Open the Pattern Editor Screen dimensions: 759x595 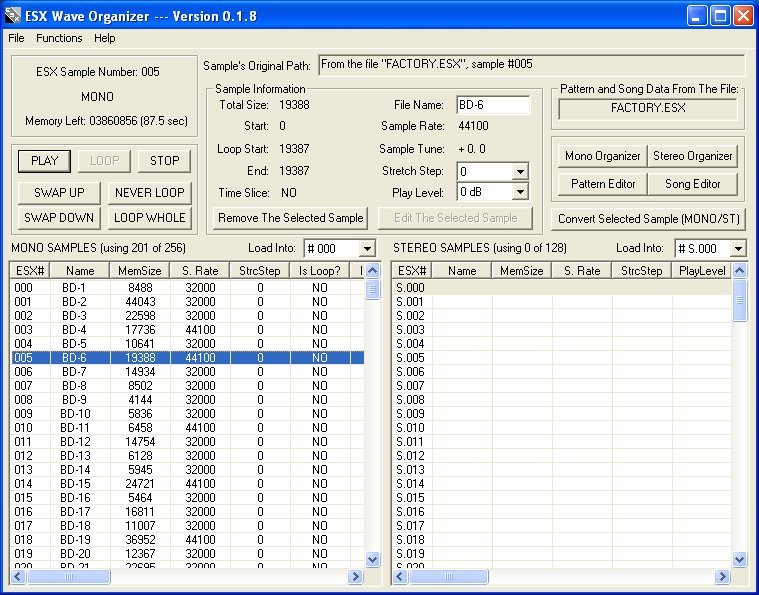pos(602,184)
